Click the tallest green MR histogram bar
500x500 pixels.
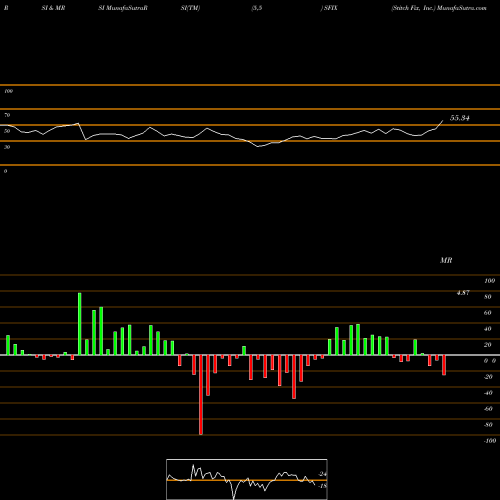click(80, 324)
